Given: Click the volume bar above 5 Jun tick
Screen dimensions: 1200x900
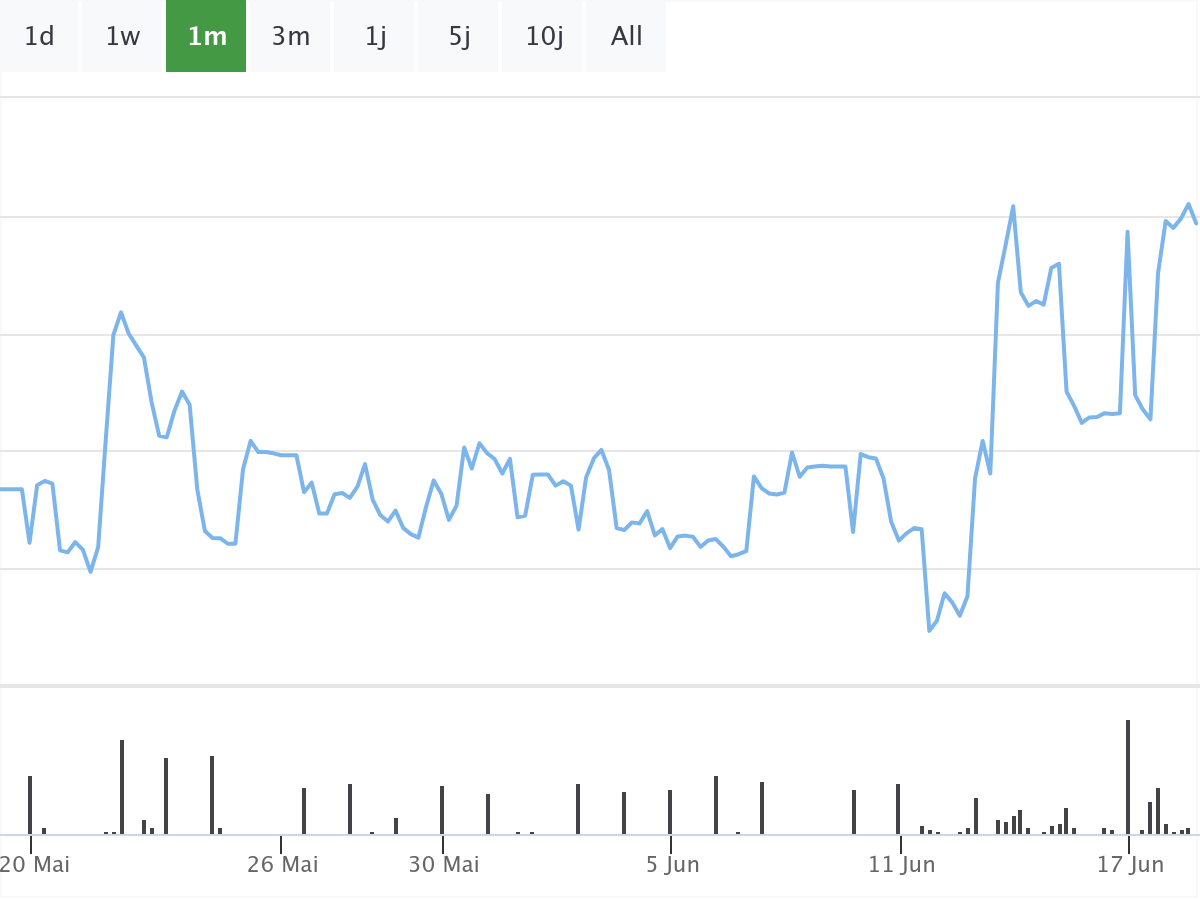Looking at the screenshot, I should [670, 812].
